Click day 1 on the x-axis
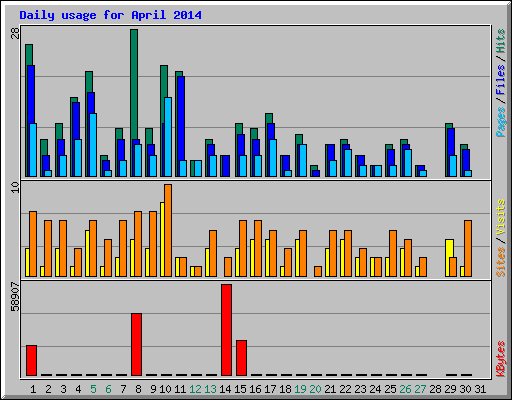512x400 pixels. (x=33, y=389)
